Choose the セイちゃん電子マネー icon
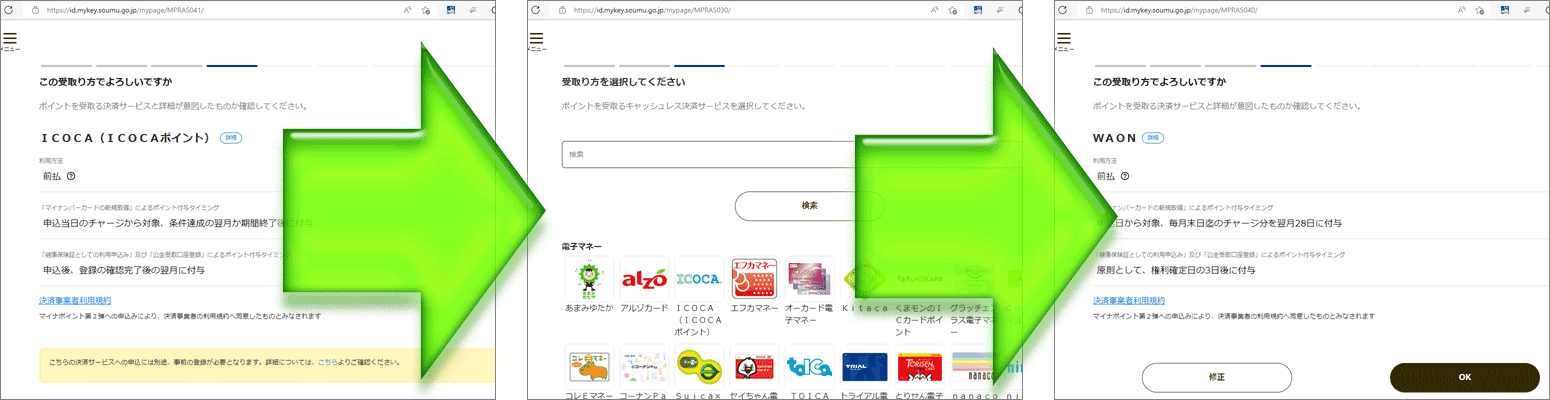Viewport: 1550px width, 400px height. (754, 367)
